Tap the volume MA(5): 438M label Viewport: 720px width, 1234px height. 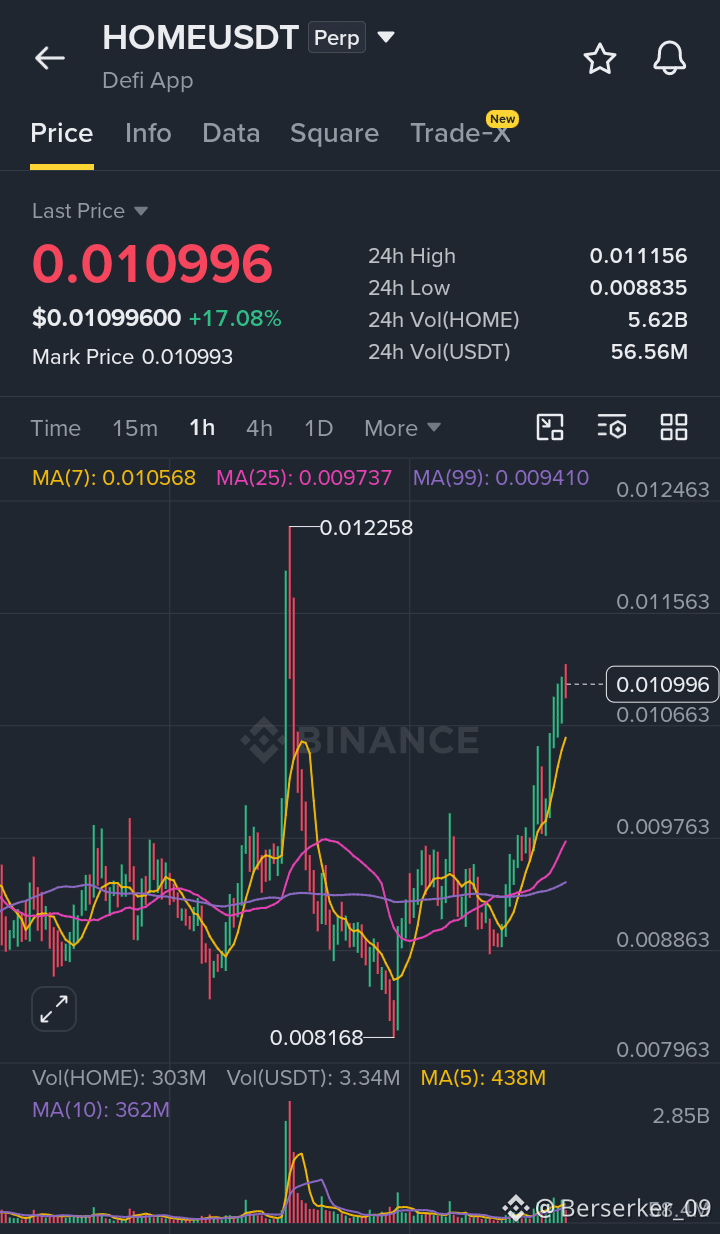tap(483, 1078)
